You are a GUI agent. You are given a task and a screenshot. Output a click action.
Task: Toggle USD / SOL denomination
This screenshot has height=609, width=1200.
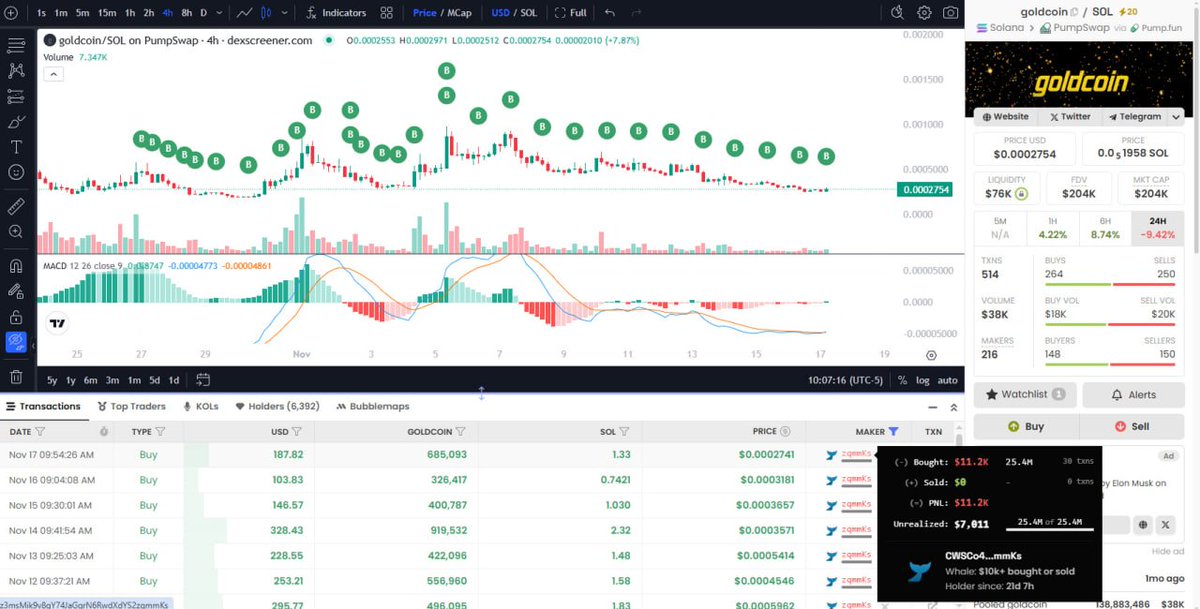[514, 13]
